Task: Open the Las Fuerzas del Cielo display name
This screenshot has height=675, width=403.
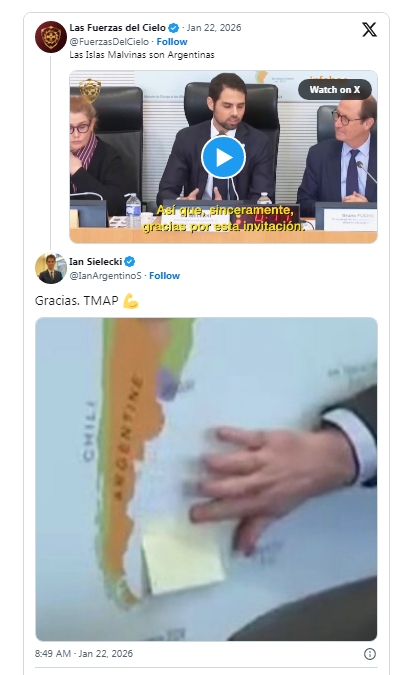Action: click(x=118, y=28)
